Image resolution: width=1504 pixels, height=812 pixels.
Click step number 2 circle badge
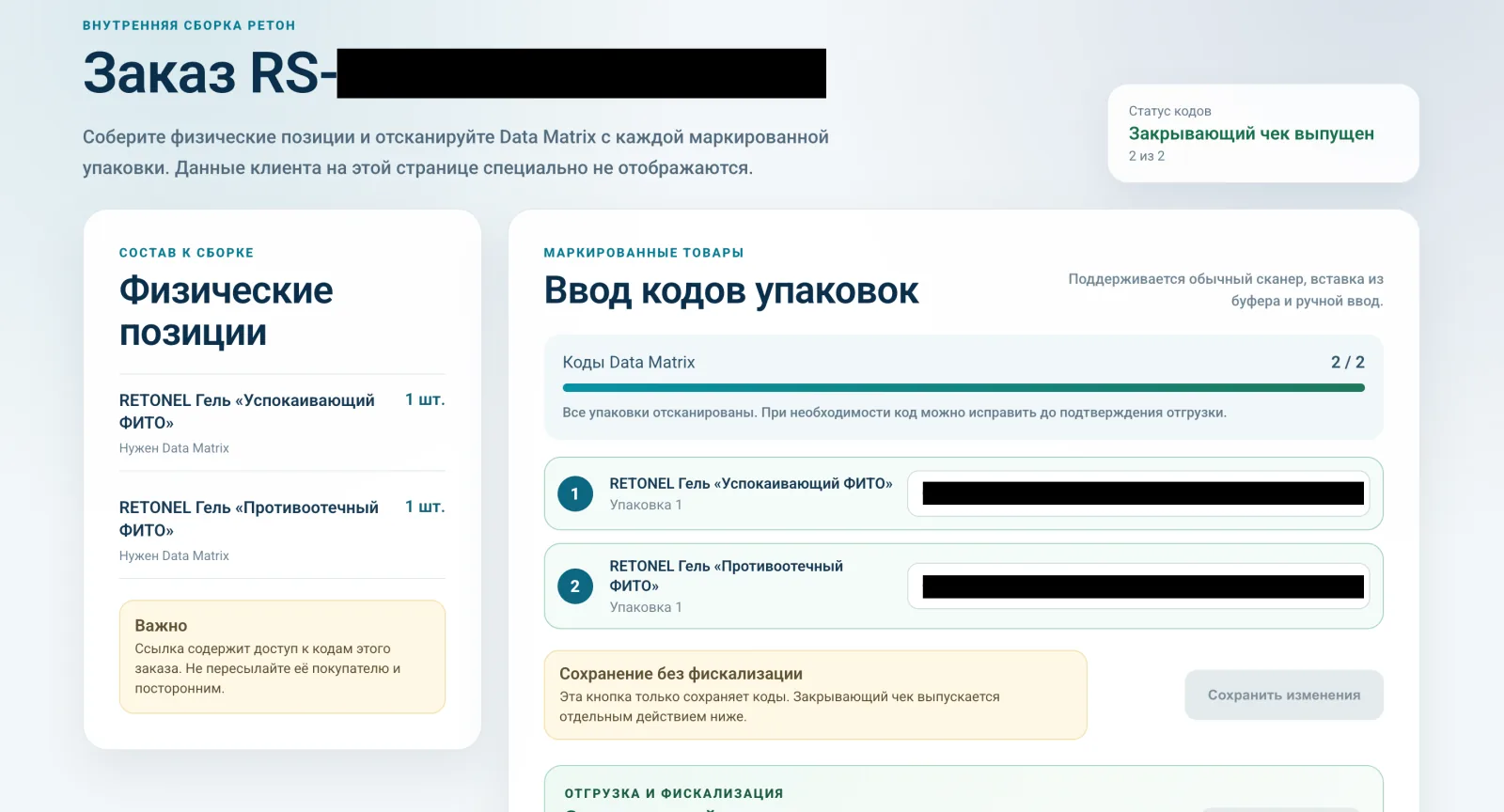[575, 586]
